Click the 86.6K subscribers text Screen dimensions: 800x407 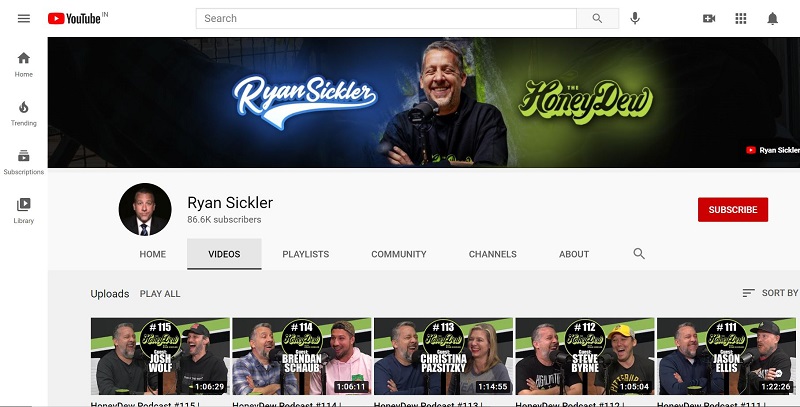pos(224,220)
